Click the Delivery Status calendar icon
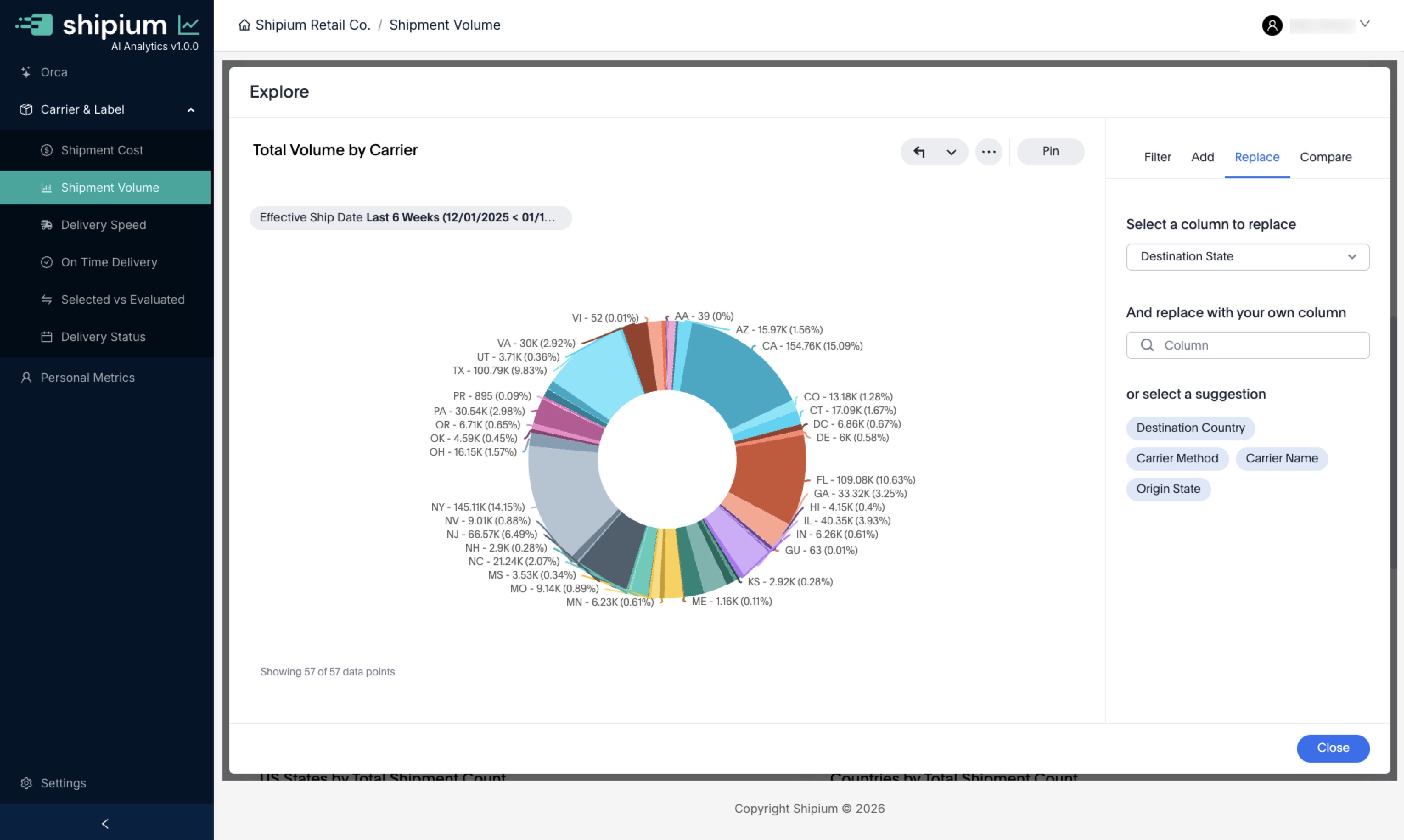This screenshot has width=1404, height=840. point(46,337)
